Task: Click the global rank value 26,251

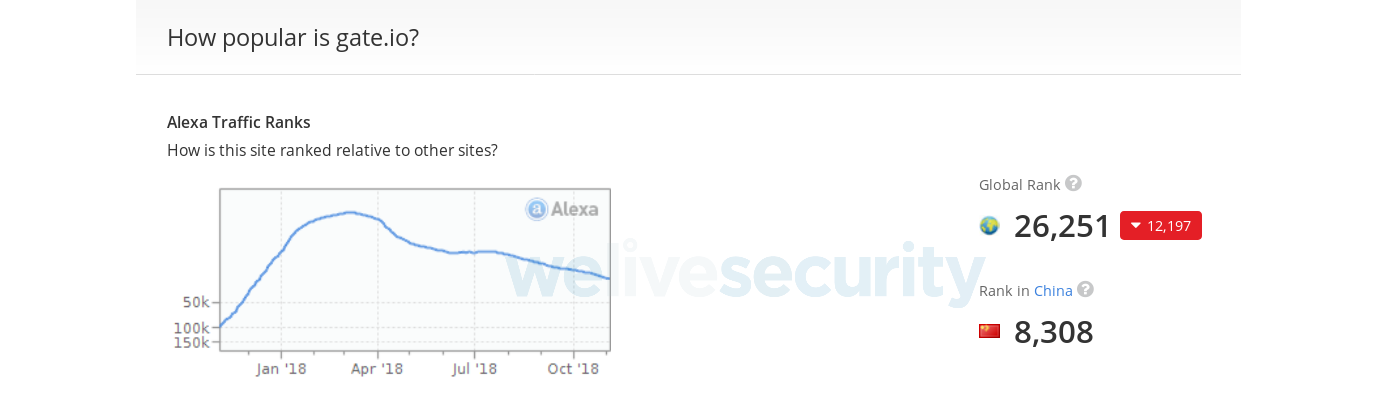Action: (1062, 226)
